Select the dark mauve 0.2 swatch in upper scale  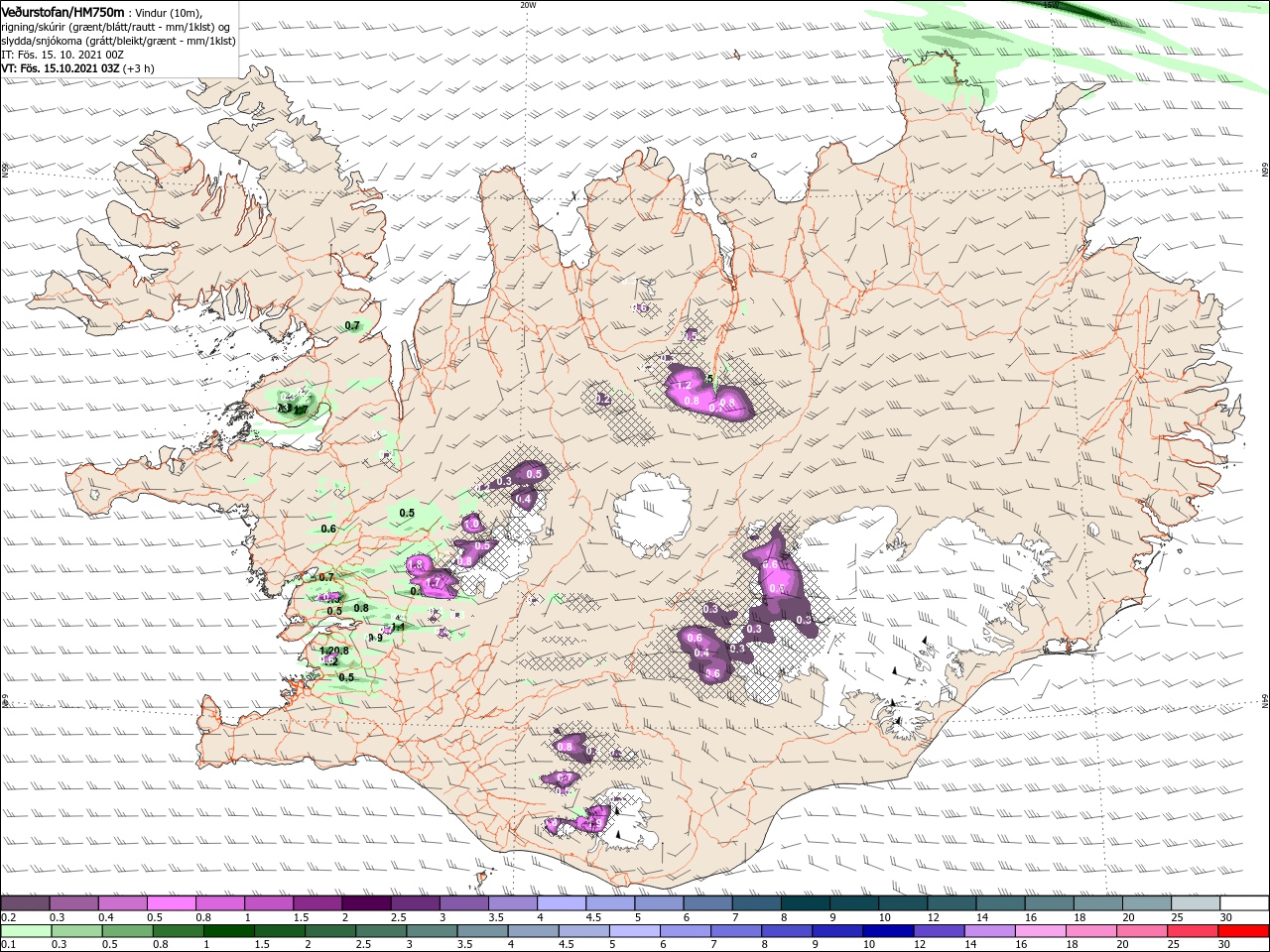click(x=25, y=903)
